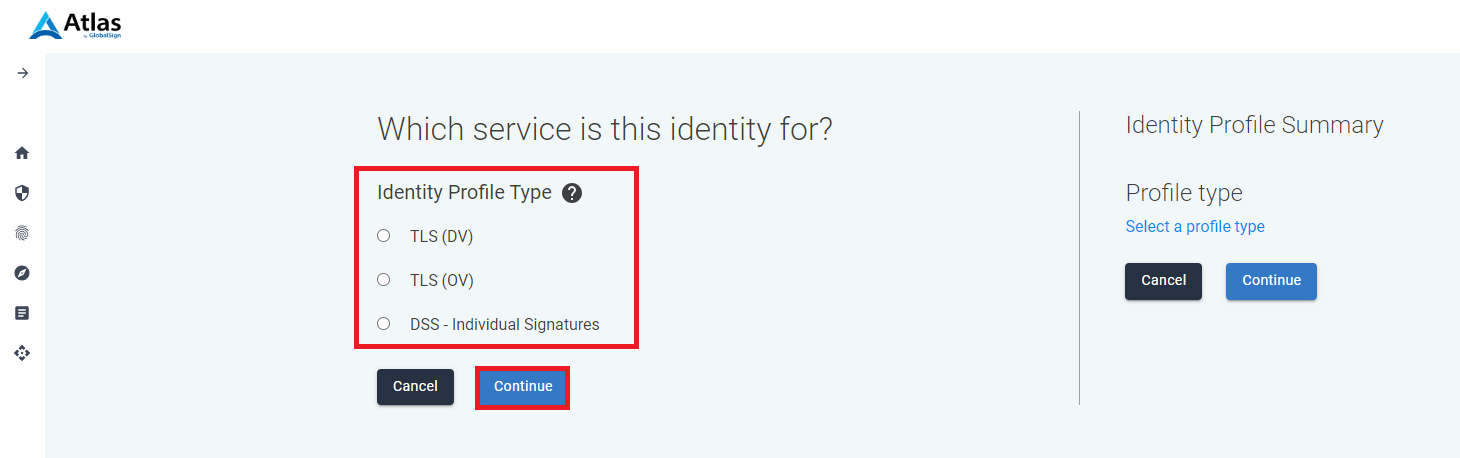Click the Atlas logo
This screenshot has height=458, width=1460.
(x=75, y=25)
